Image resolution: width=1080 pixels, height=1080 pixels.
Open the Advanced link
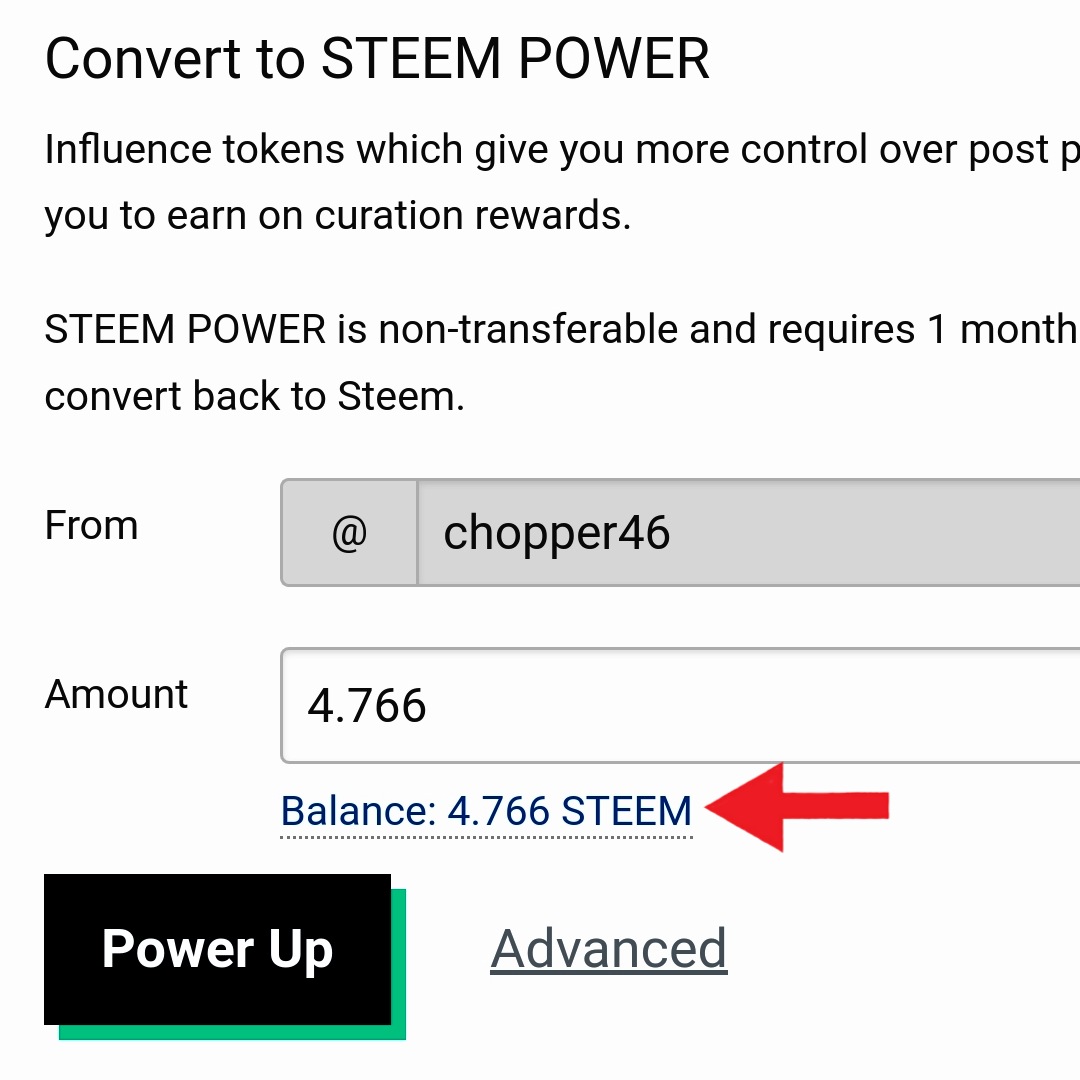click(609, 949)
